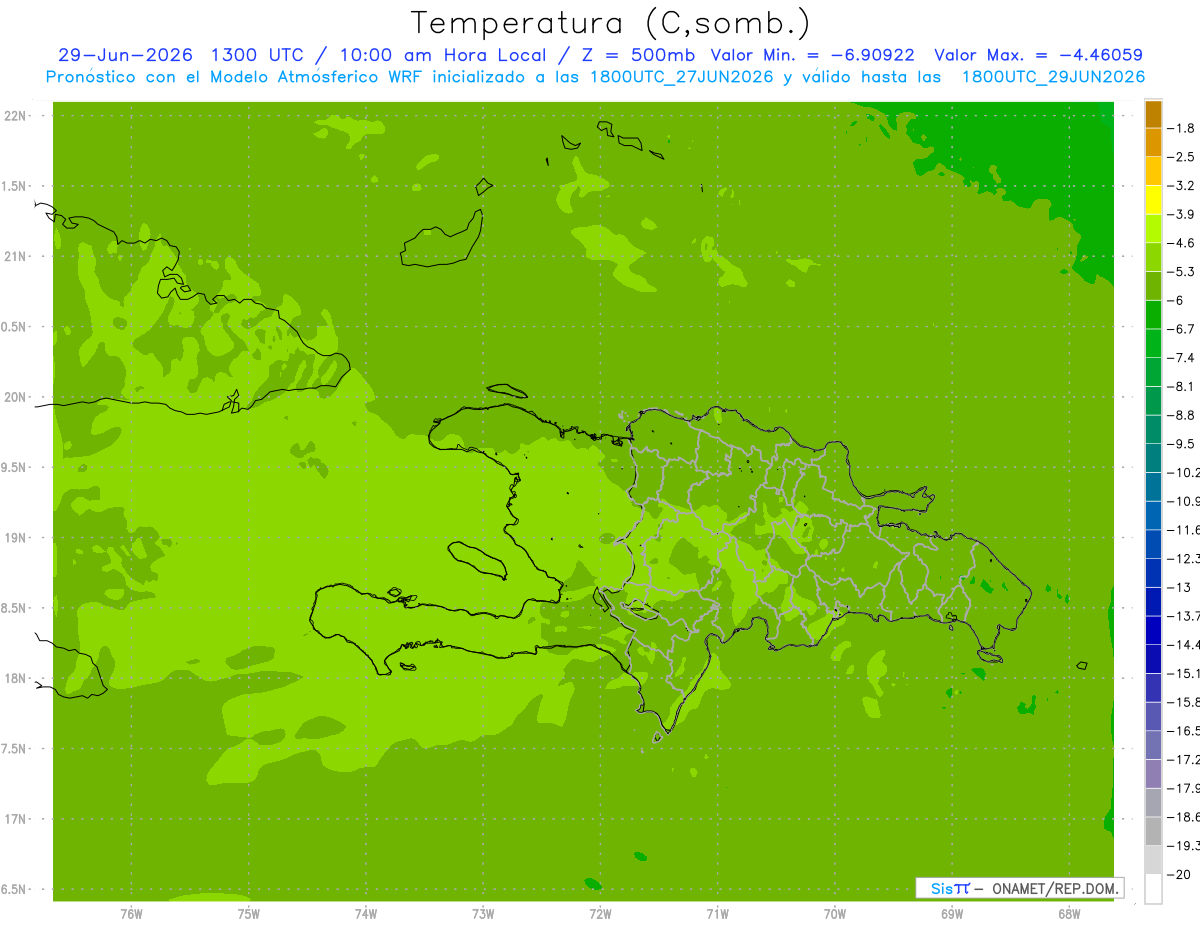1200x927 pixels.
Task: Click 'Valor Min. = -6.90922' text
Action: coord(812,55)
